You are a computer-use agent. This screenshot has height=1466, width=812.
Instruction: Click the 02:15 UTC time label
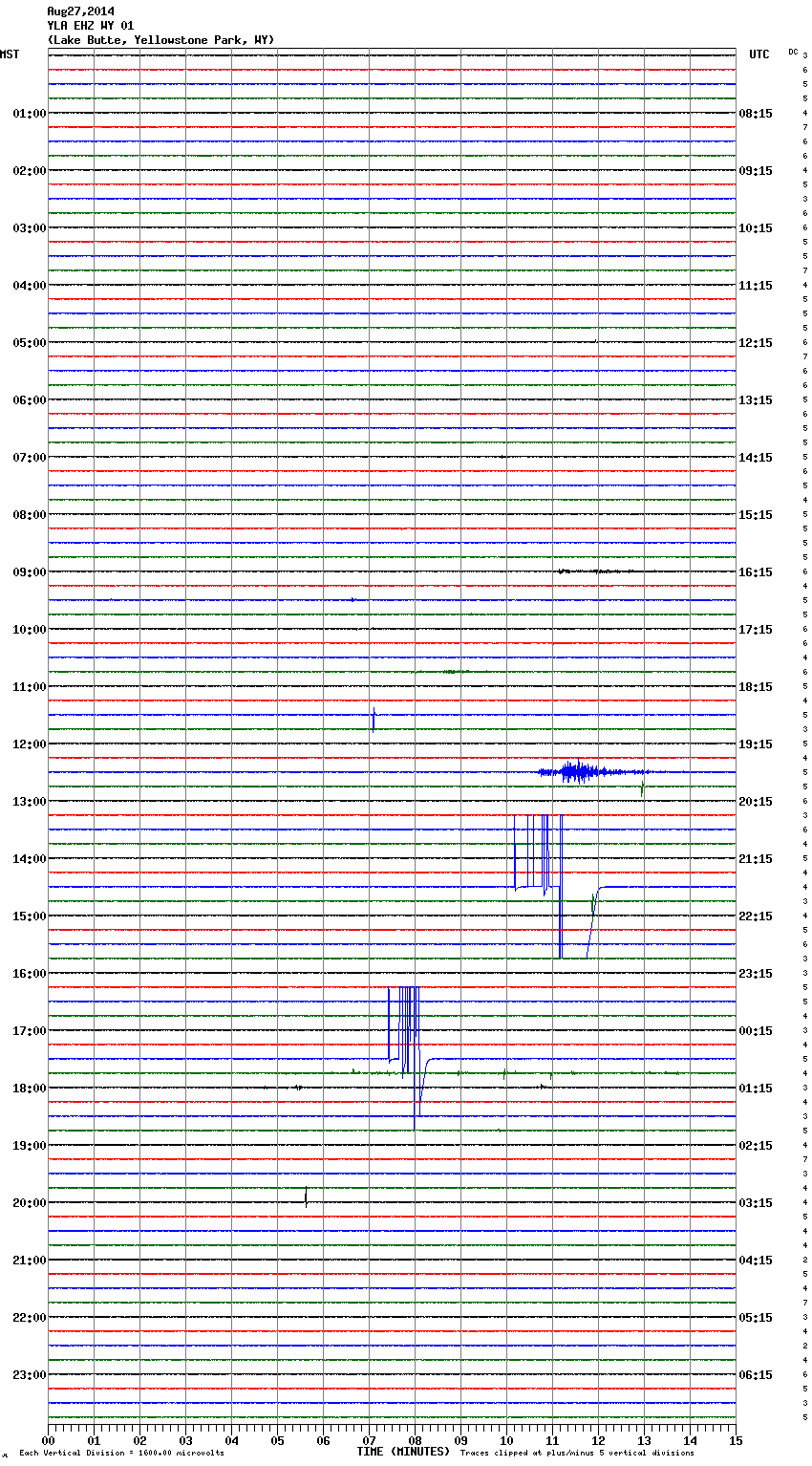click(756, 1146)
